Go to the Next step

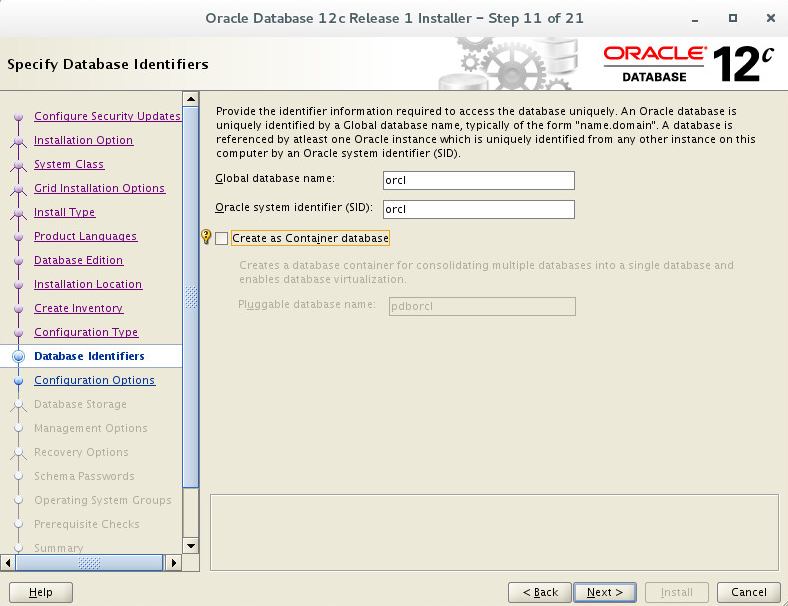click(x=605, y=592)
